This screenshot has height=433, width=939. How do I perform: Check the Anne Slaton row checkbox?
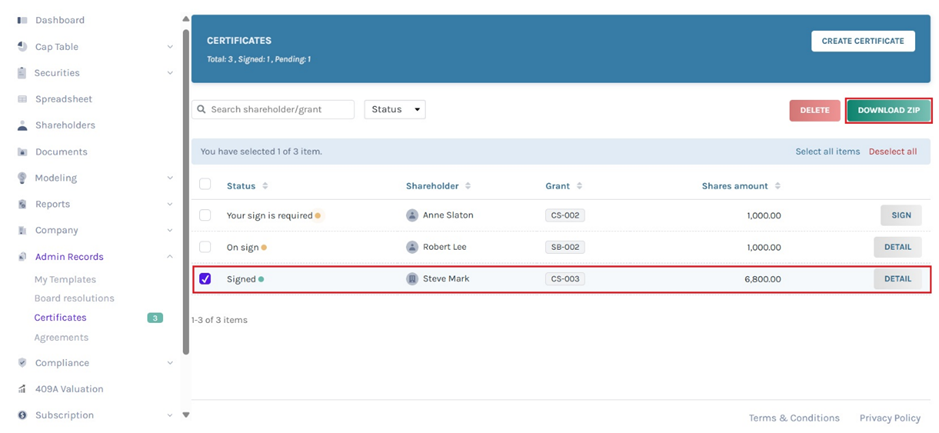pos(205,215)
